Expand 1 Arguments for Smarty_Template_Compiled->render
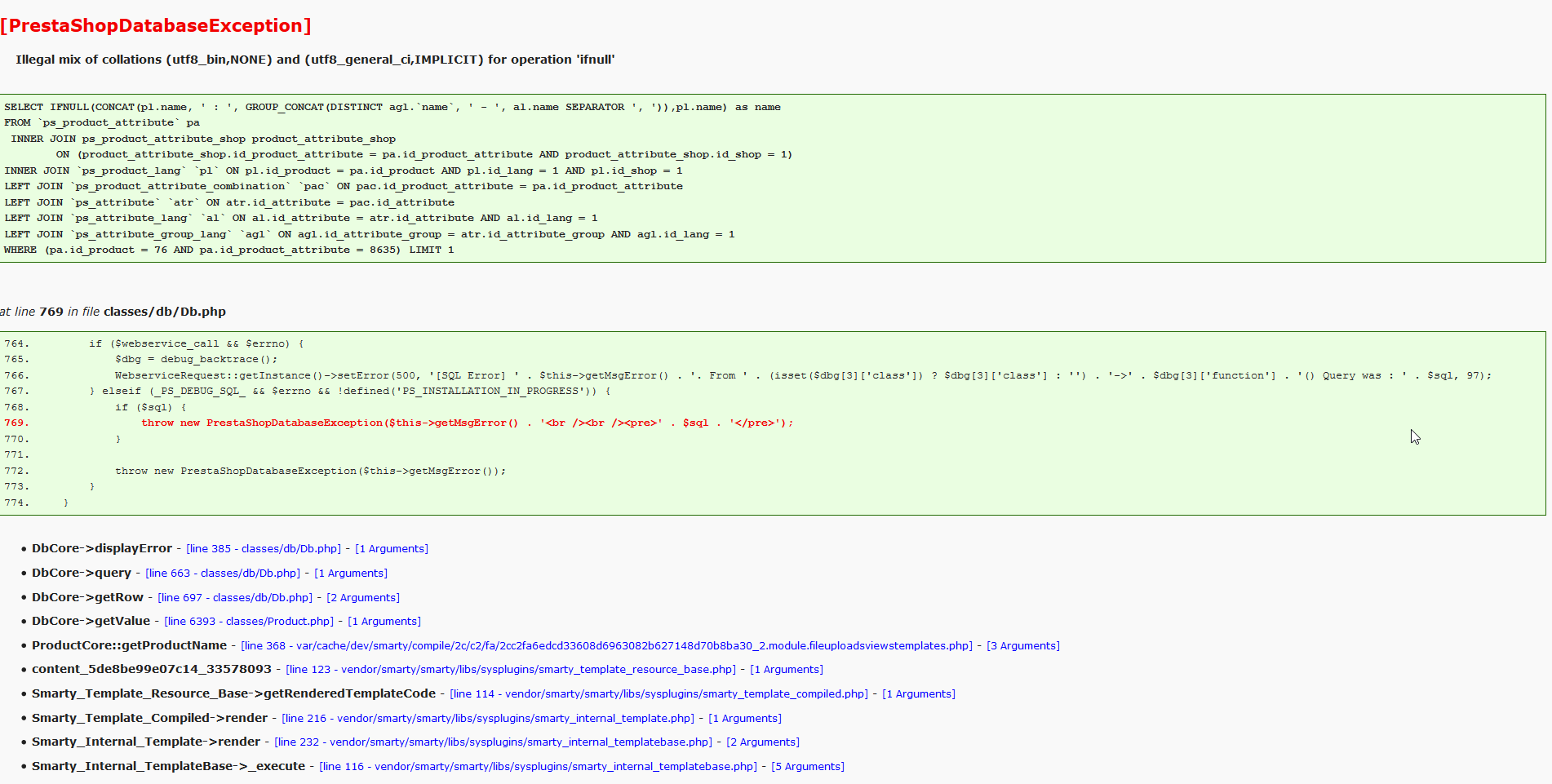 point(745,719)
